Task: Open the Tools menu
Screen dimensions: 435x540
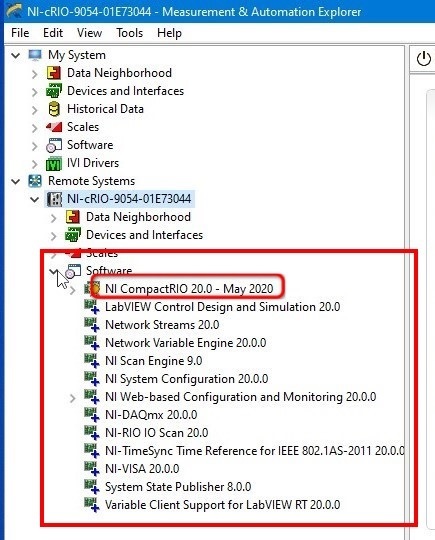Action: tap(130, 33)
